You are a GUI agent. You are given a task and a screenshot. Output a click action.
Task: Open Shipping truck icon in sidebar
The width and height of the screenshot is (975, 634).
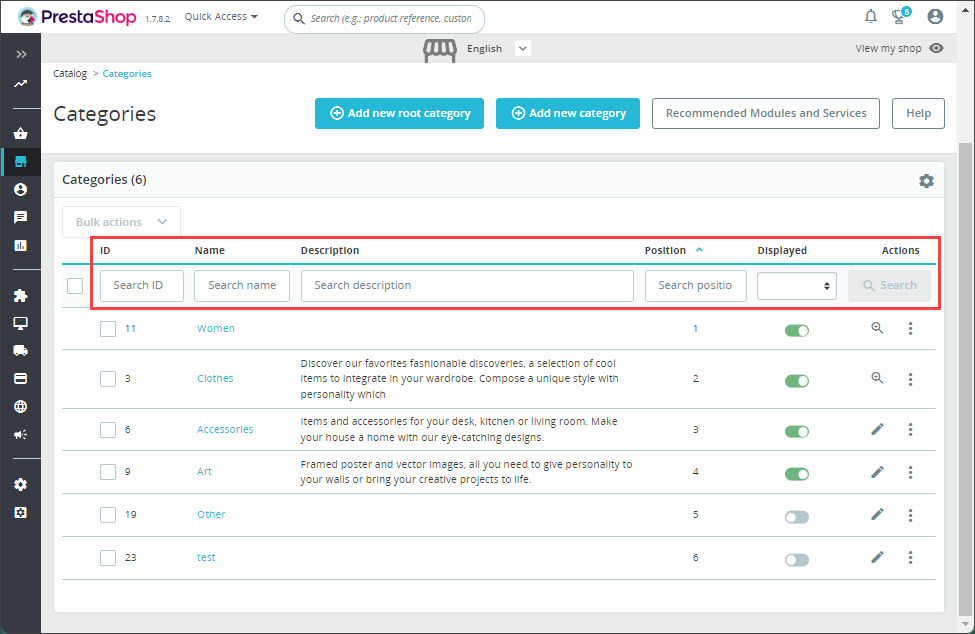21,351
